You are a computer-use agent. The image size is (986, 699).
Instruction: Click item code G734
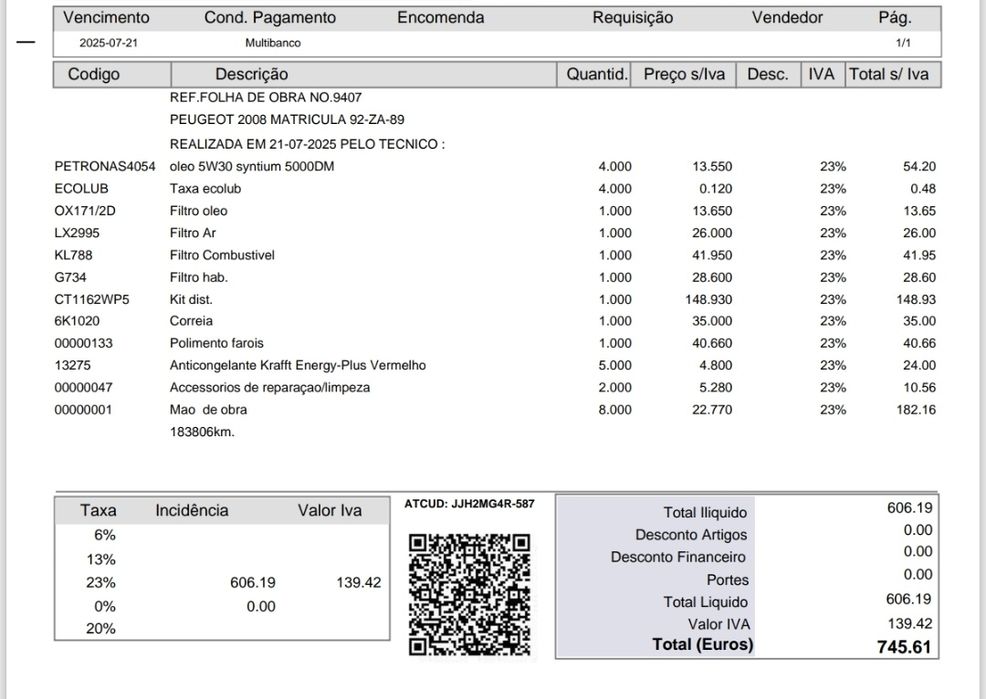(70, 277)
